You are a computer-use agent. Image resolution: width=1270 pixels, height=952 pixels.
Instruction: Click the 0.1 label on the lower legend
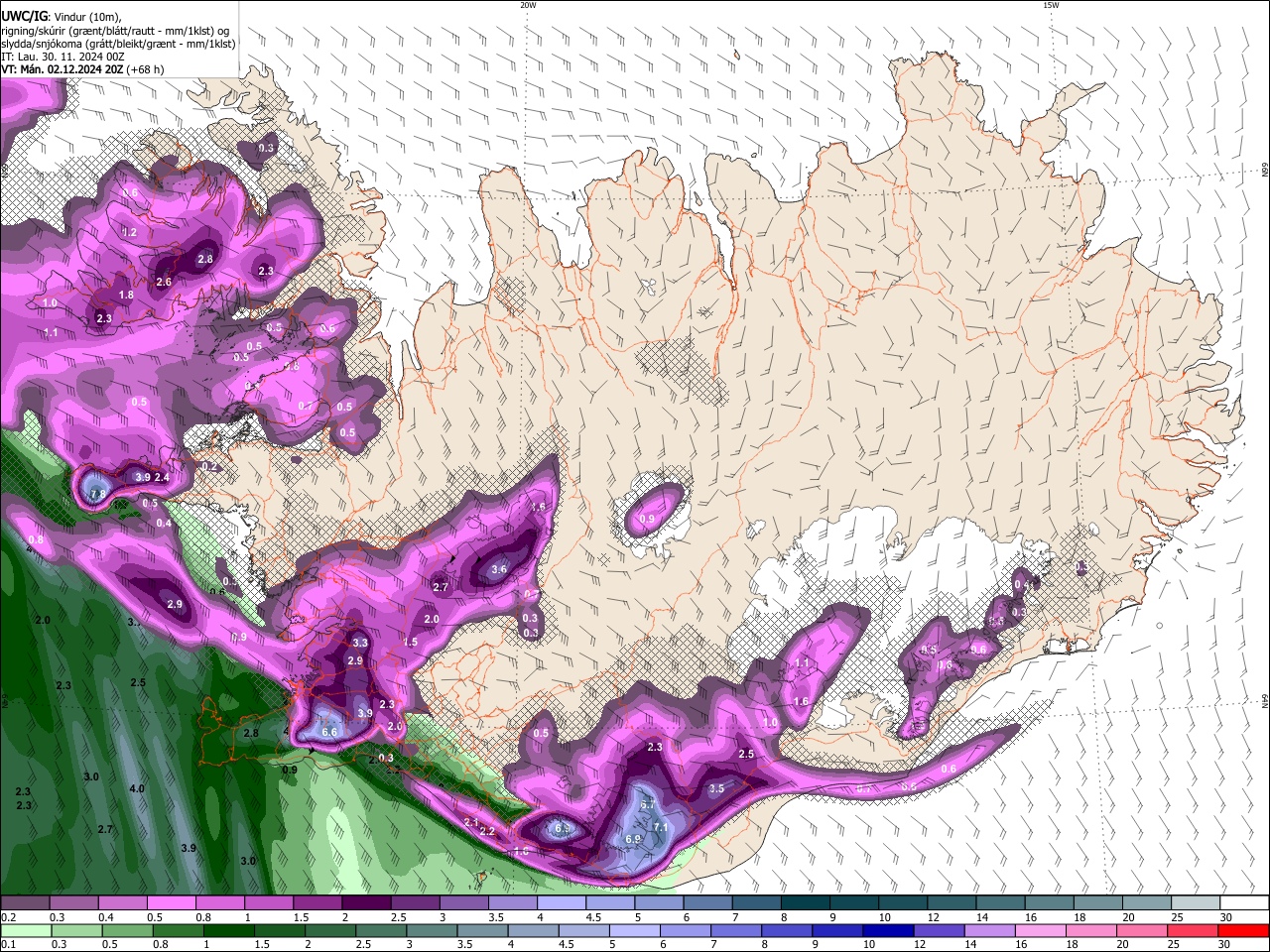coord(9,944)
